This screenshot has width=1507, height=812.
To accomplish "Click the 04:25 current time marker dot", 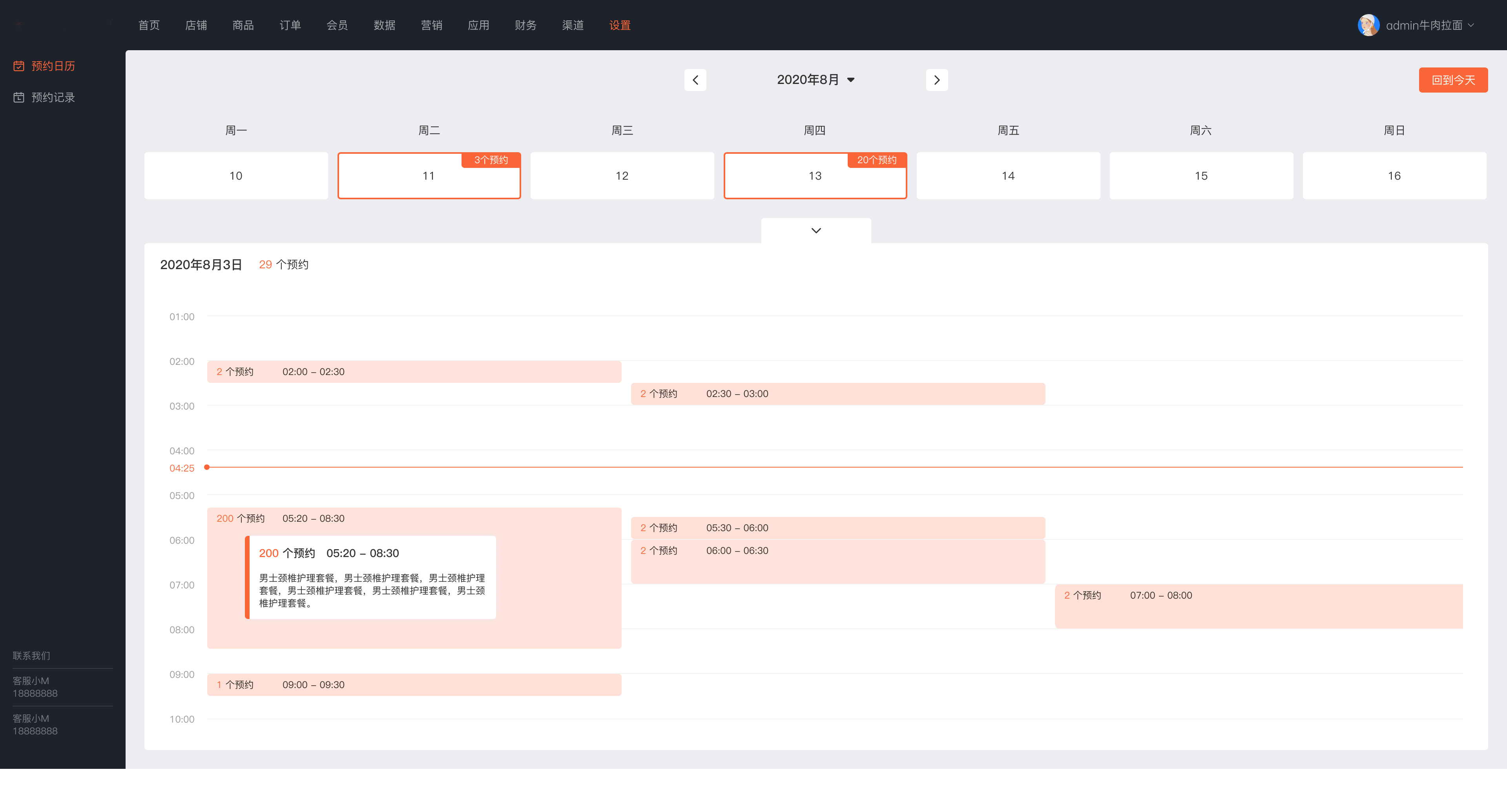I will tap(206, 467).
